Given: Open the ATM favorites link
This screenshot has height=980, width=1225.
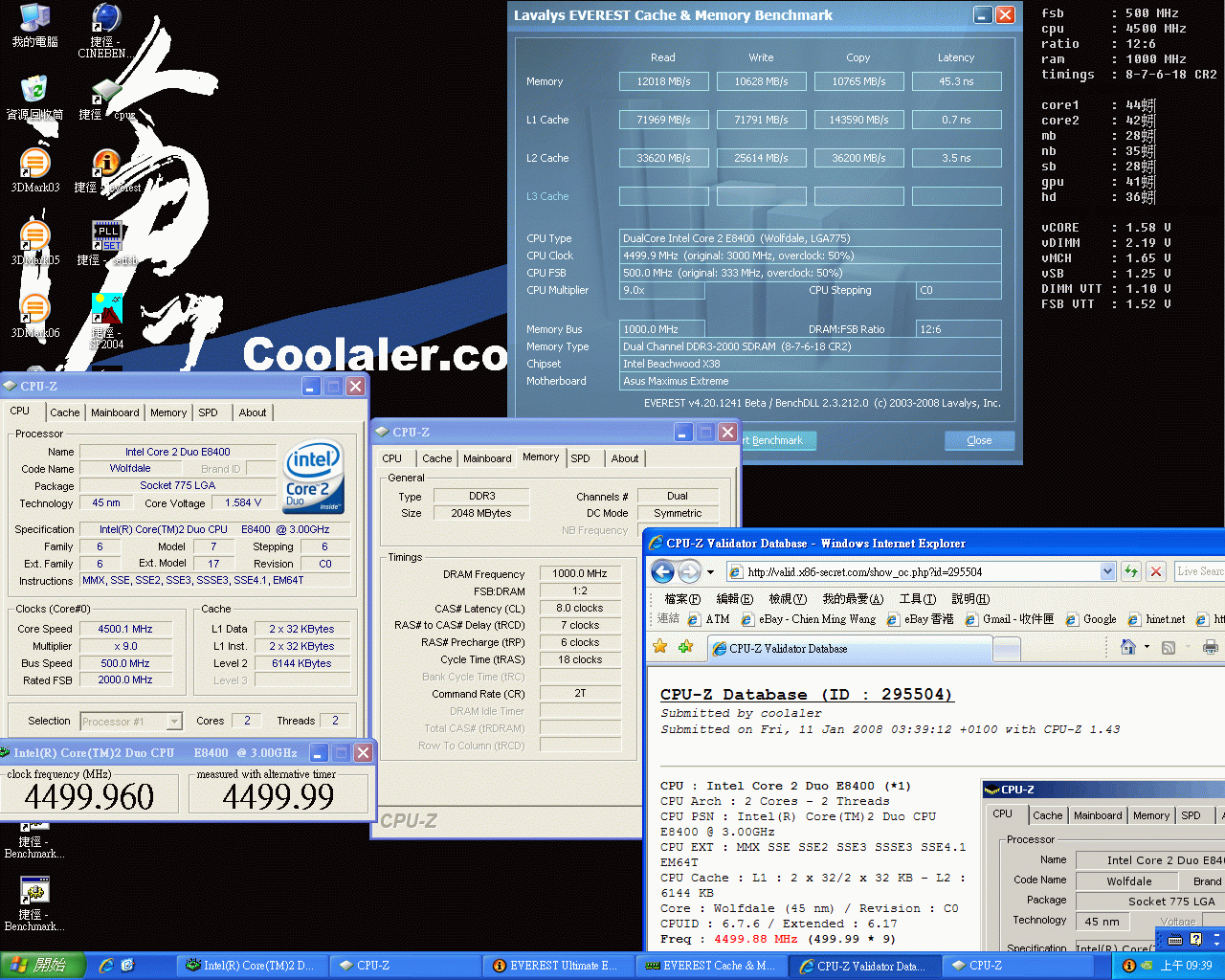Looking at the screenshot, I should 709,619.
